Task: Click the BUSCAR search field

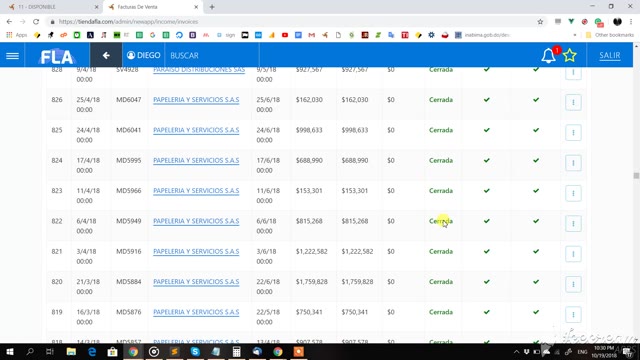Action: pyautogui.click(x=212, y=55)
